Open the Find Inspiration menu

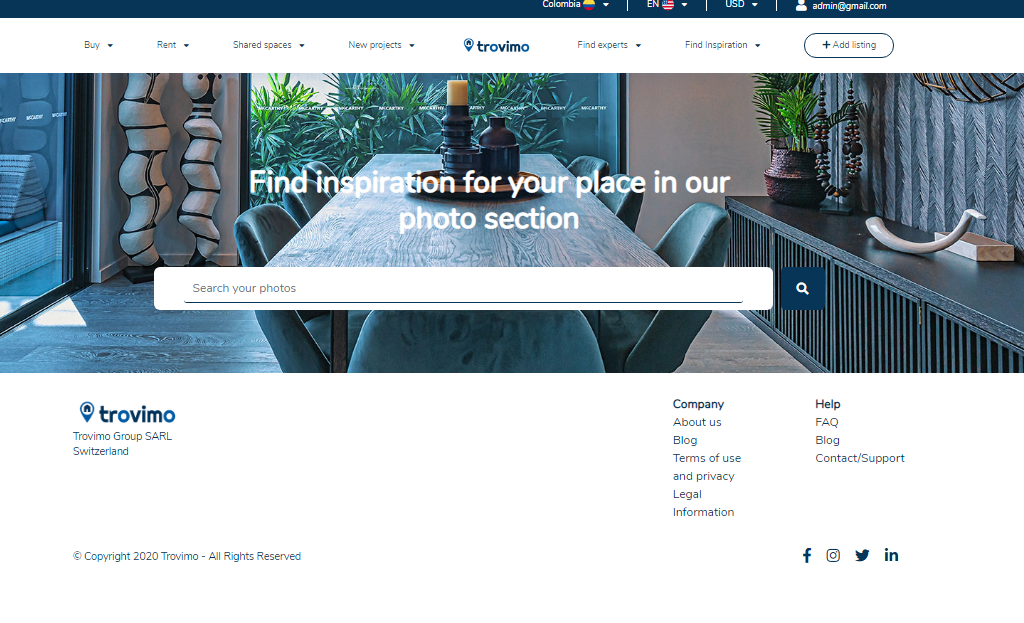(722, 45)
